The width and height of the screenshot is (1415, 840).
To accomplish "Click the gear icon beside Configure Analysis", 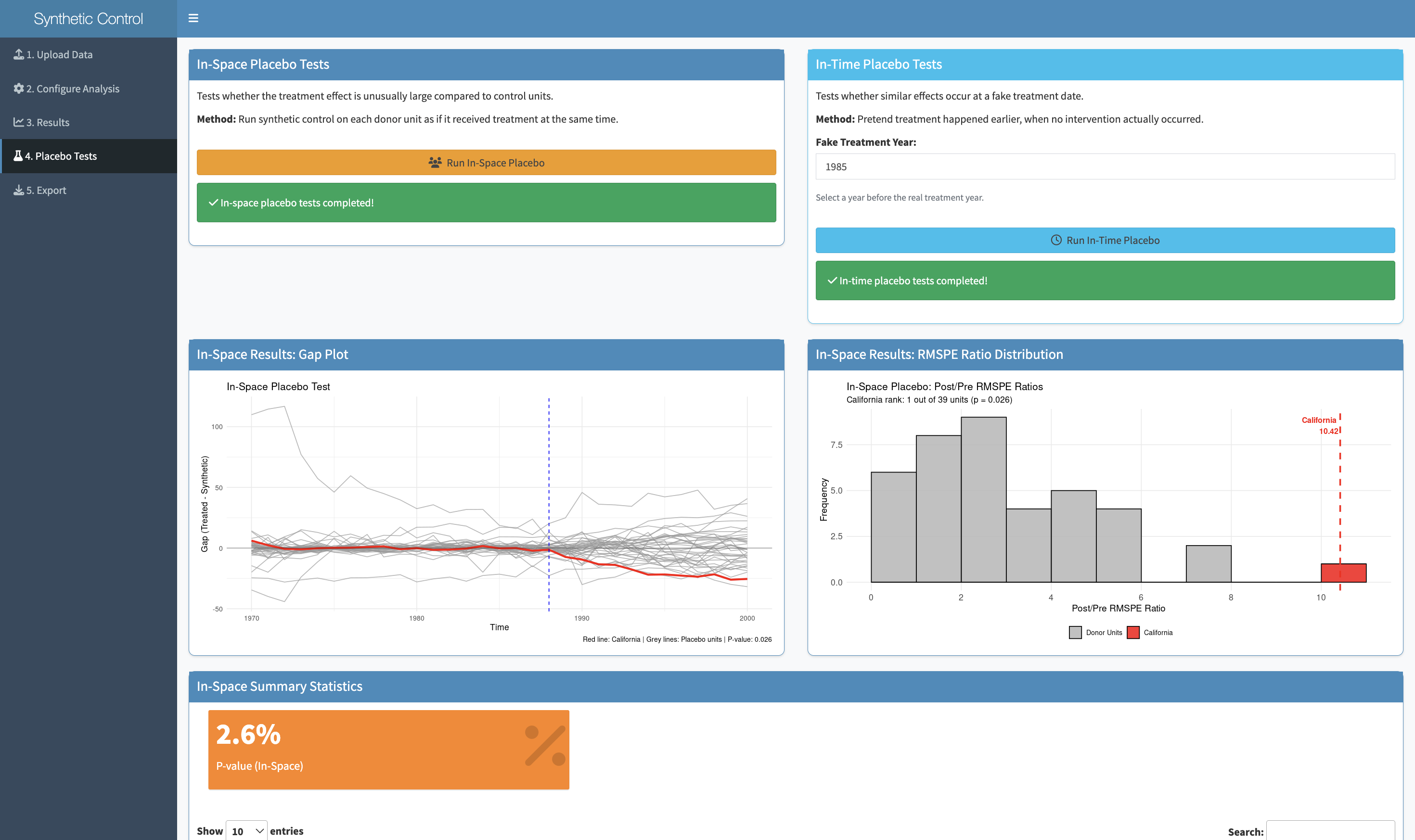I will (19, 89).
